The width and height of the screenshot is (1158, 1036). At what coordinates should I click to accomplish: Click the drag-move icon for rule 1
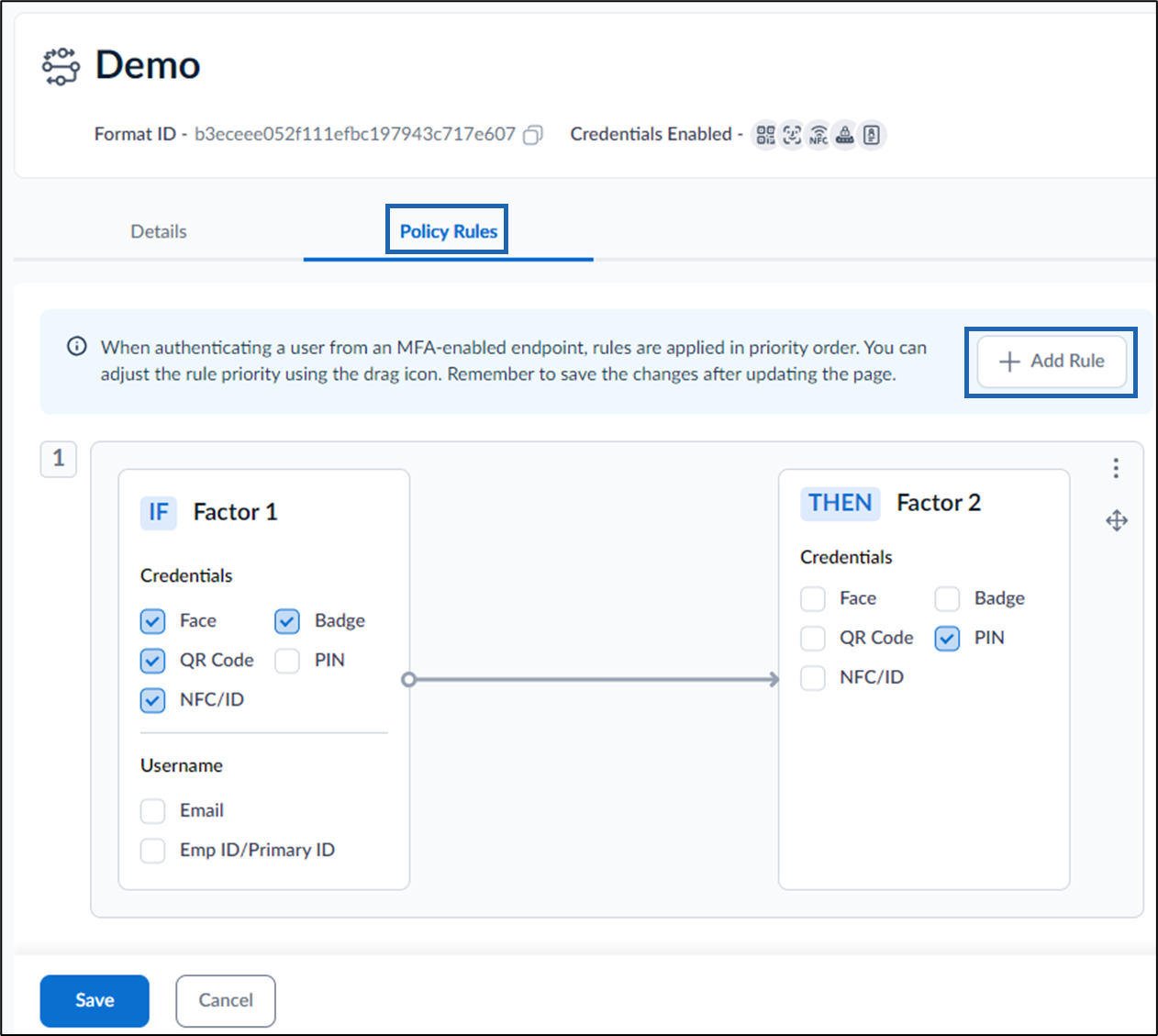1117,520
